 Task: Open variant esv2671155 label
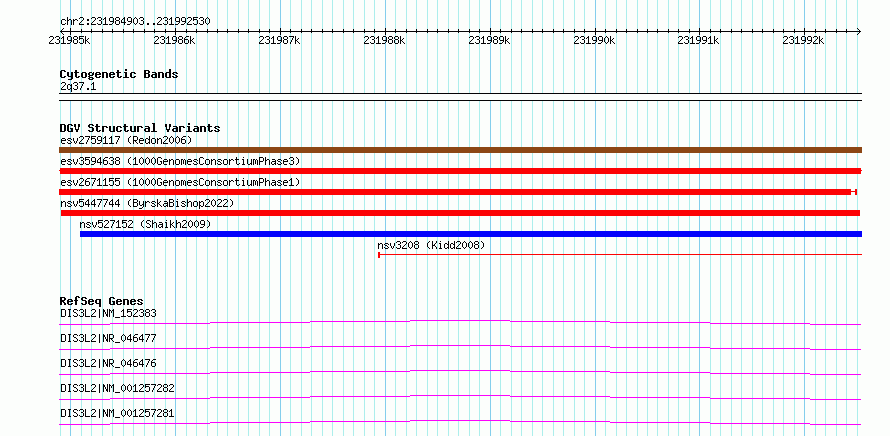tap(180, 182)
